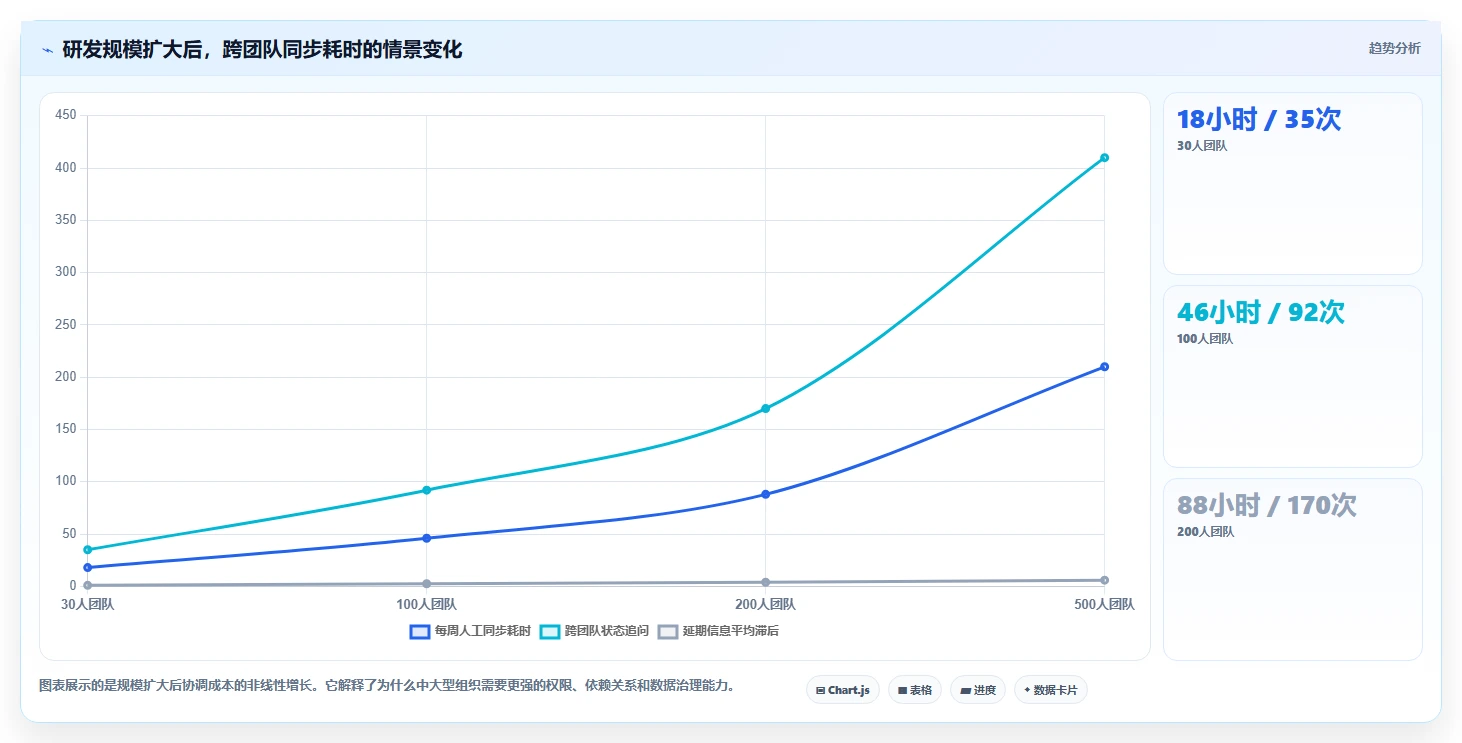Click the gray data point at 200人团队
This screenshot has height=743, width=1462.
point(765,582)
